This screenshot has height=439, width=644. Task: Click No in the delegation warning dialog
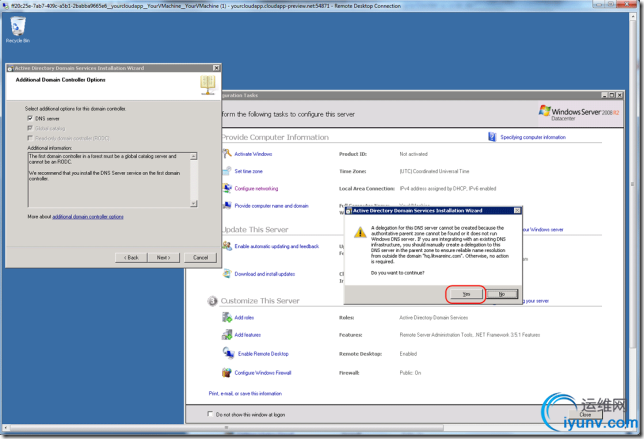click(502, 294)
